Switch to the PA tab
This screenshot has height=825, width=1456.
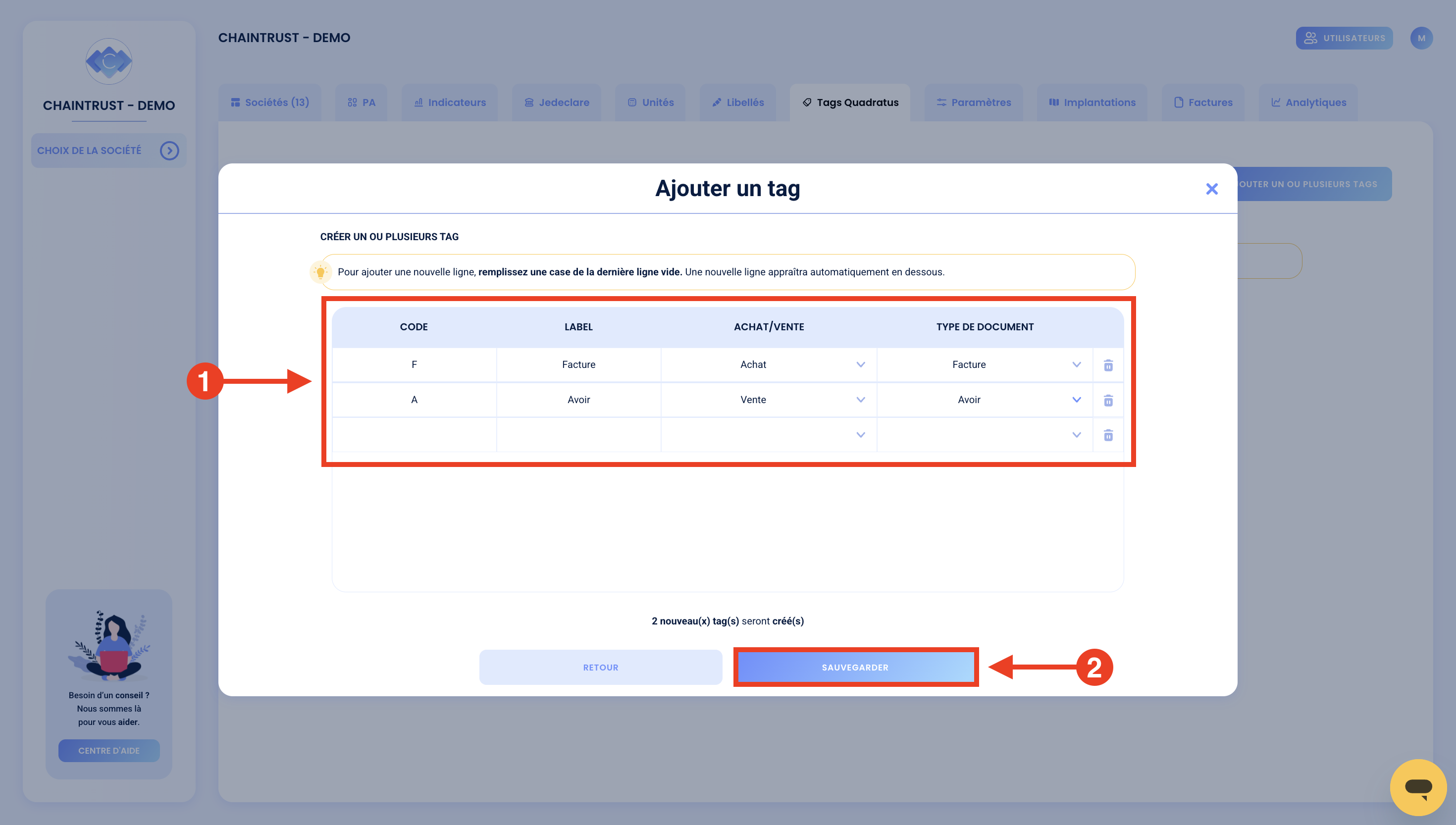(362, 103)
